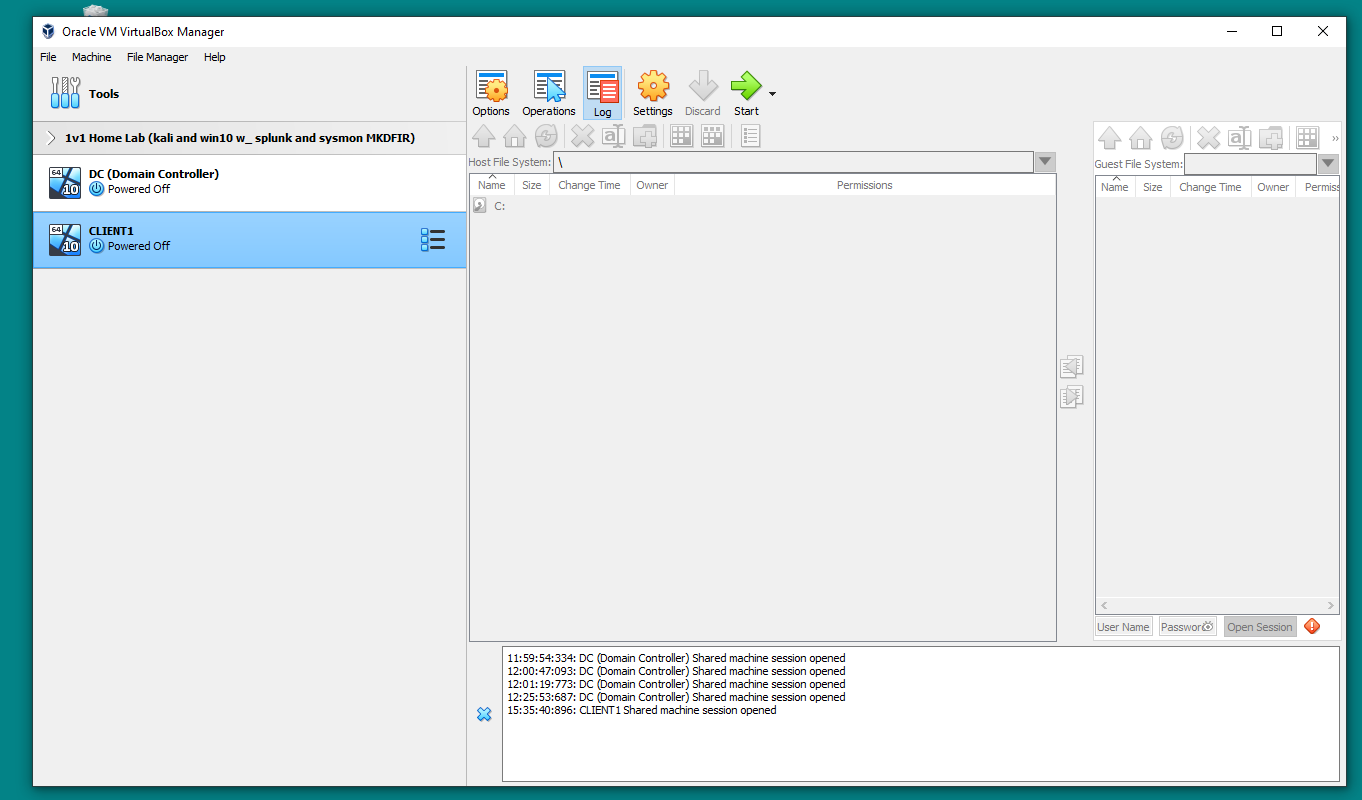
Task: Delete selected item in guest pane
Action: [x=1208, y=138]
